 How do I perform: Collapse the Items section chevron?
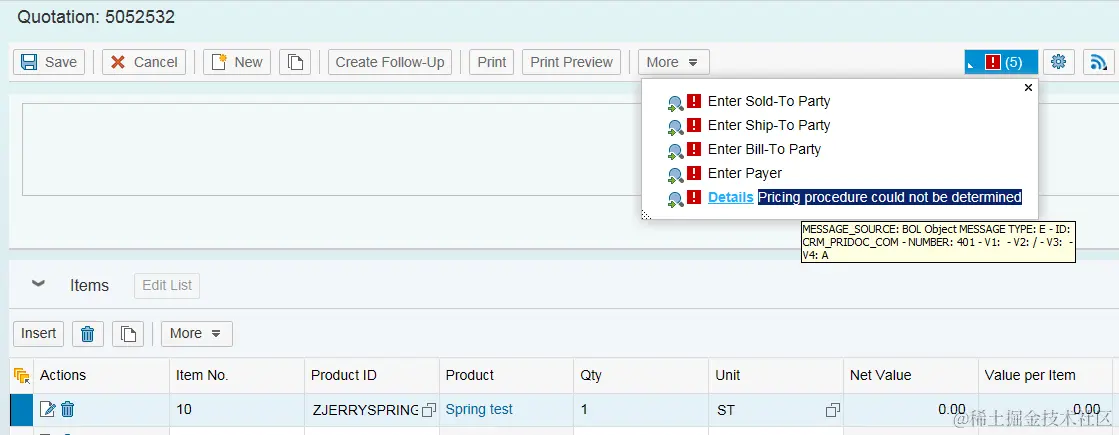tap(39, 284)
